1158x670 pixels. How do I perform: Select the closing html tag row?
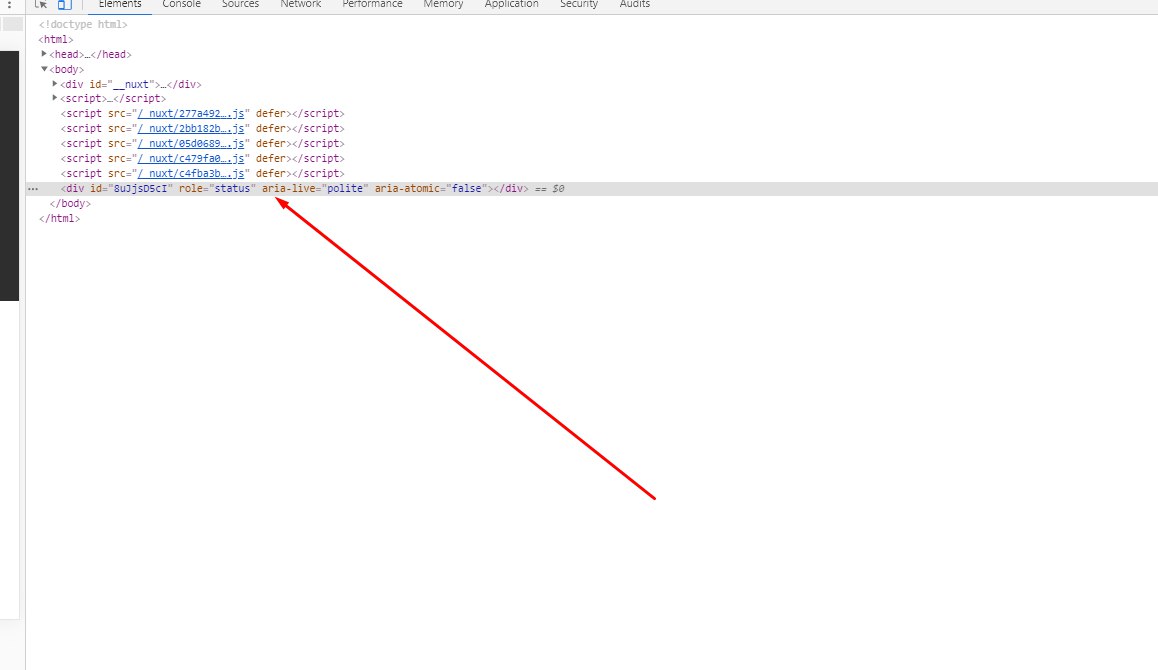(59, 219)
